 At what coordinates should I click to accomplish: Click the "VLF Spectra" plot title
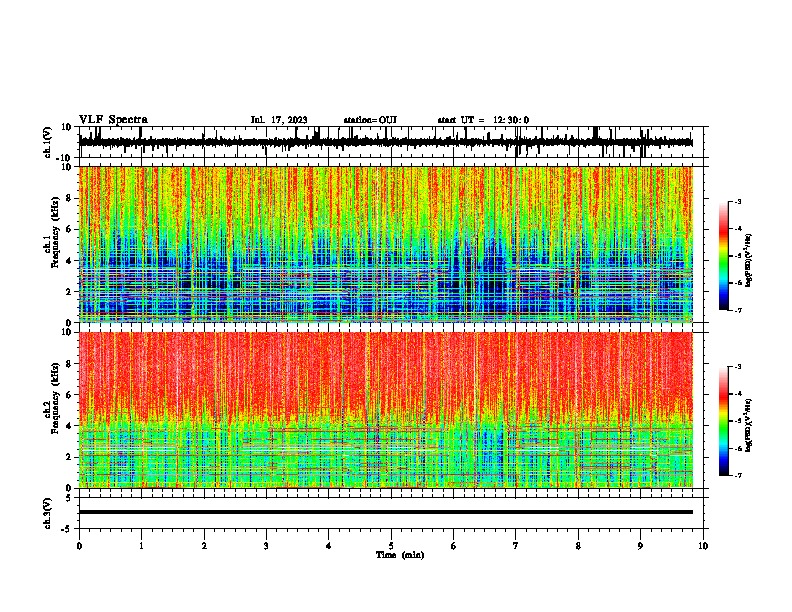[113, 120]
